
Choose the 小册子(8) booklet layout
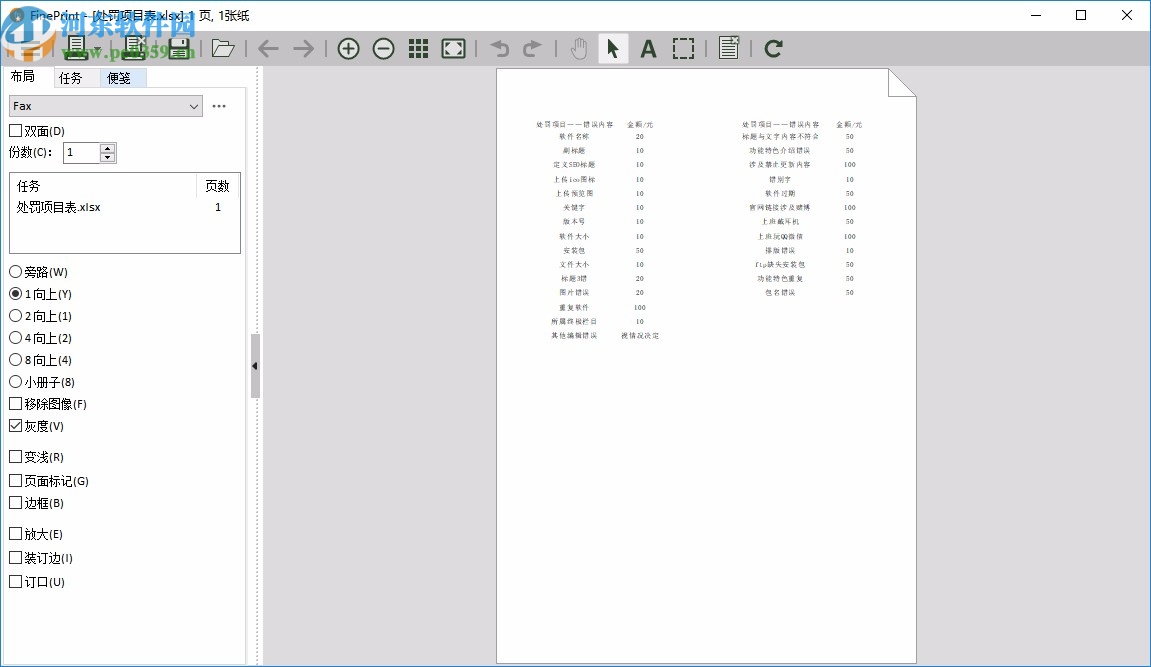pos(15,382)
